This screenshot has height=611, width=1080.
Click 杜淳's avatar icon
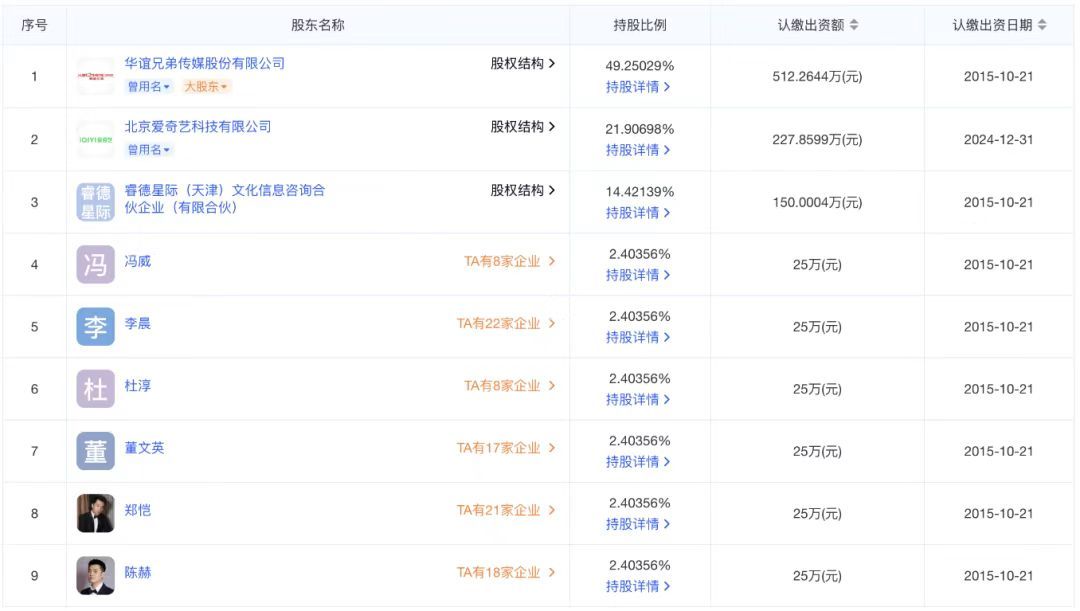click(x=95, y=387)
